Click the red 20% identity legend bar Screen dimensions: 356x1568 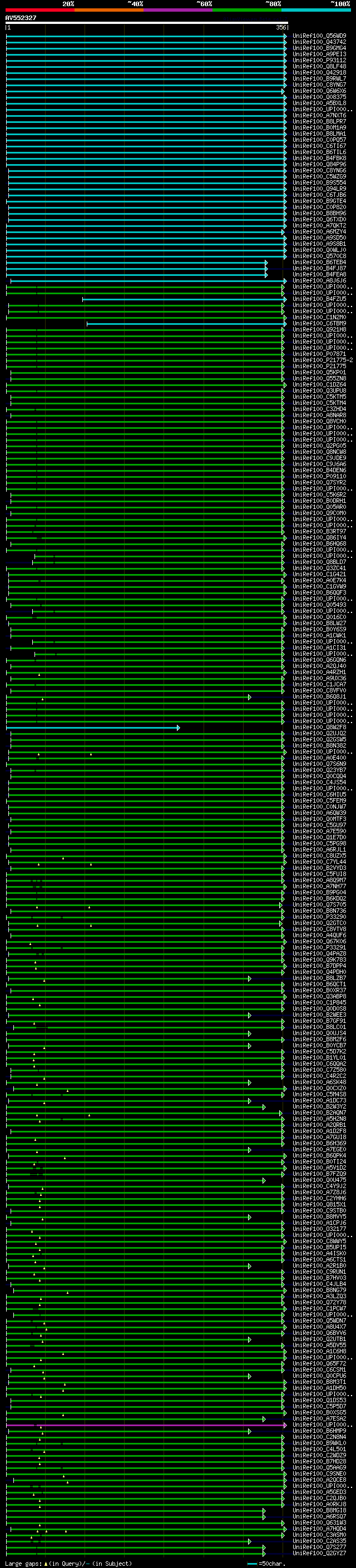tap(39, 10)
